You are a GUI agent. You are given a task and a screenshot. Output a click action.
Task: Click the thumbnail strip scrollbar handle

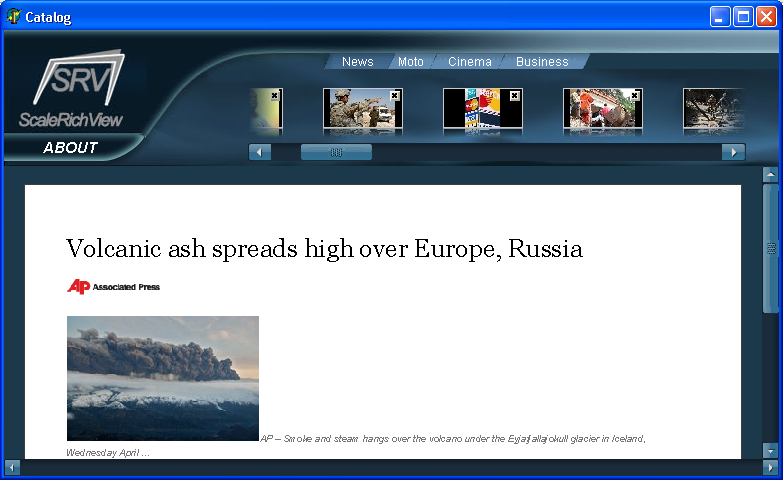[x=336, y=152]
